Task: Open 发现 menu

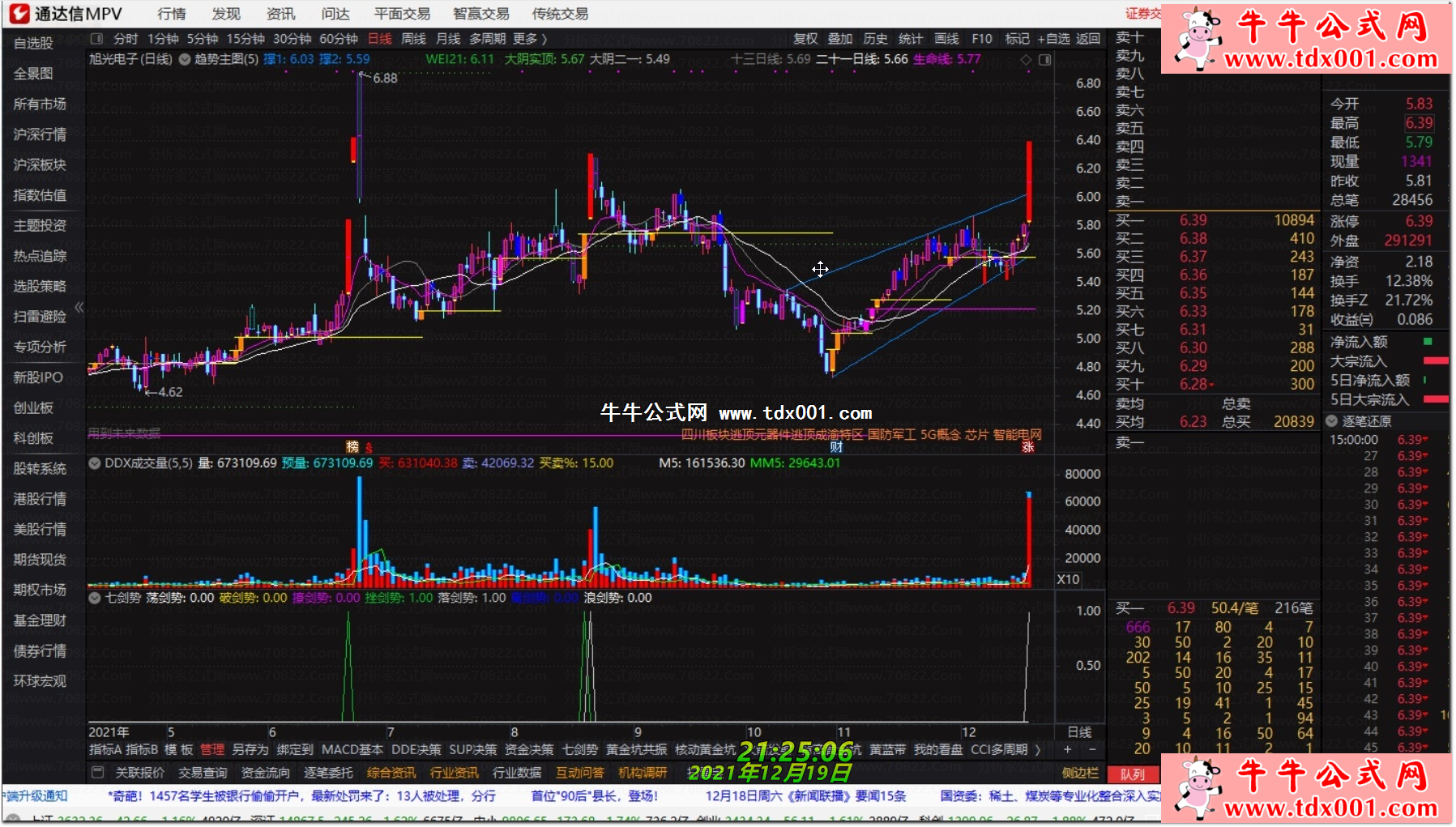Action: (226, 14)
